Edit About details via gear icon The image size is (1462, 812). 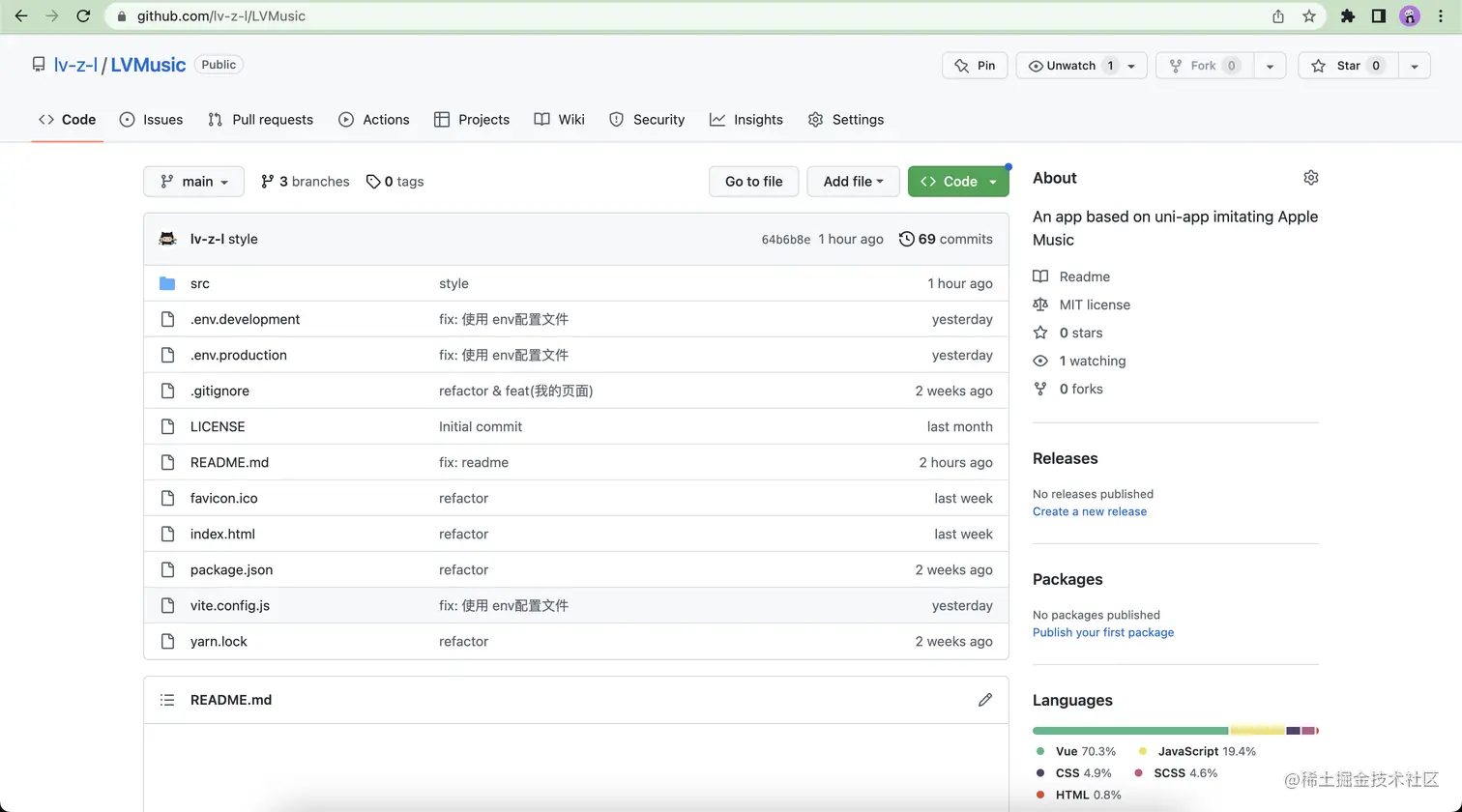(1311, 178)
